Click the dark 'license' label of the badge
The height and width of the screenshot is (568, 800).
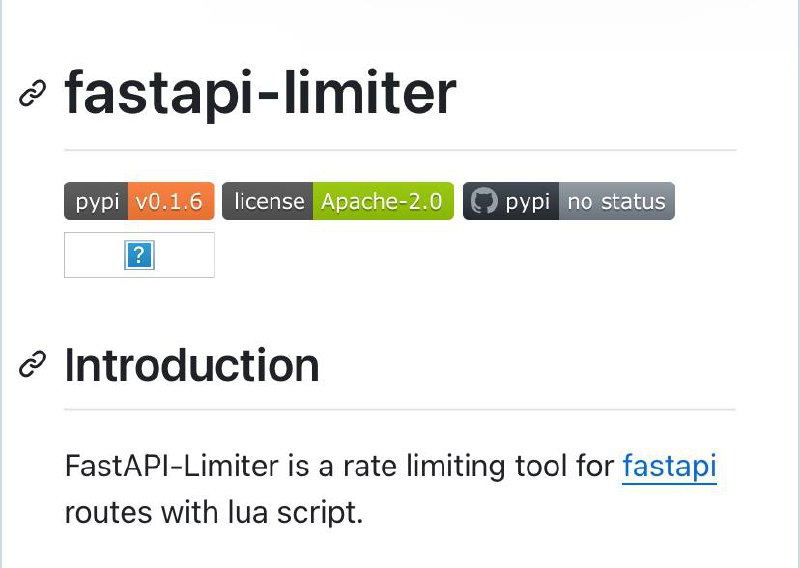coord(267,201)
